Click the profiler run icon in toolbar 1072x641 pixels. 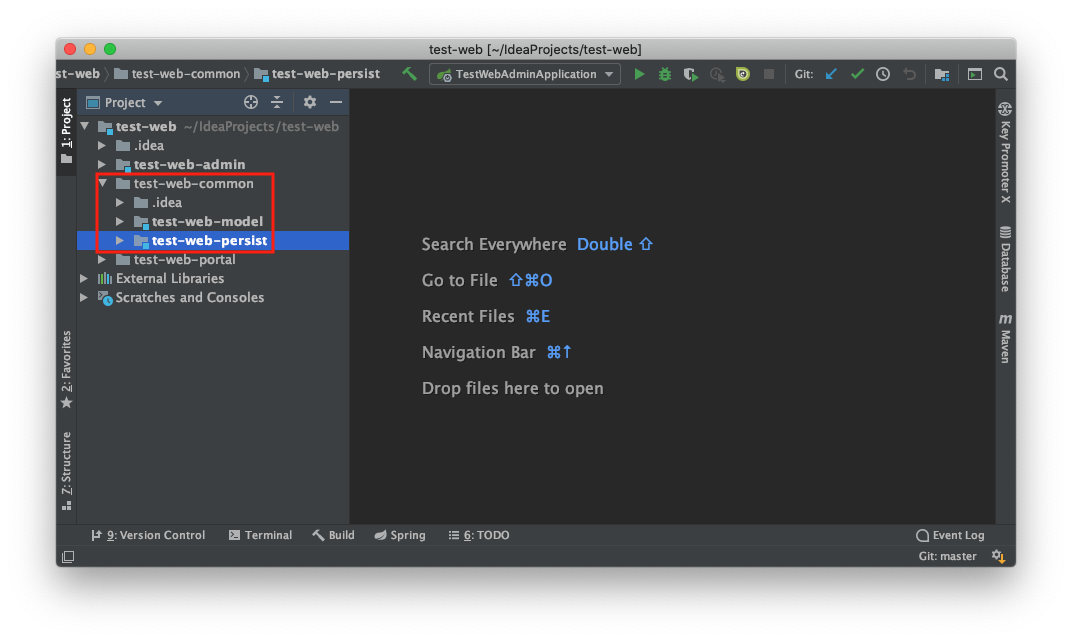click(x=716, y=74)
